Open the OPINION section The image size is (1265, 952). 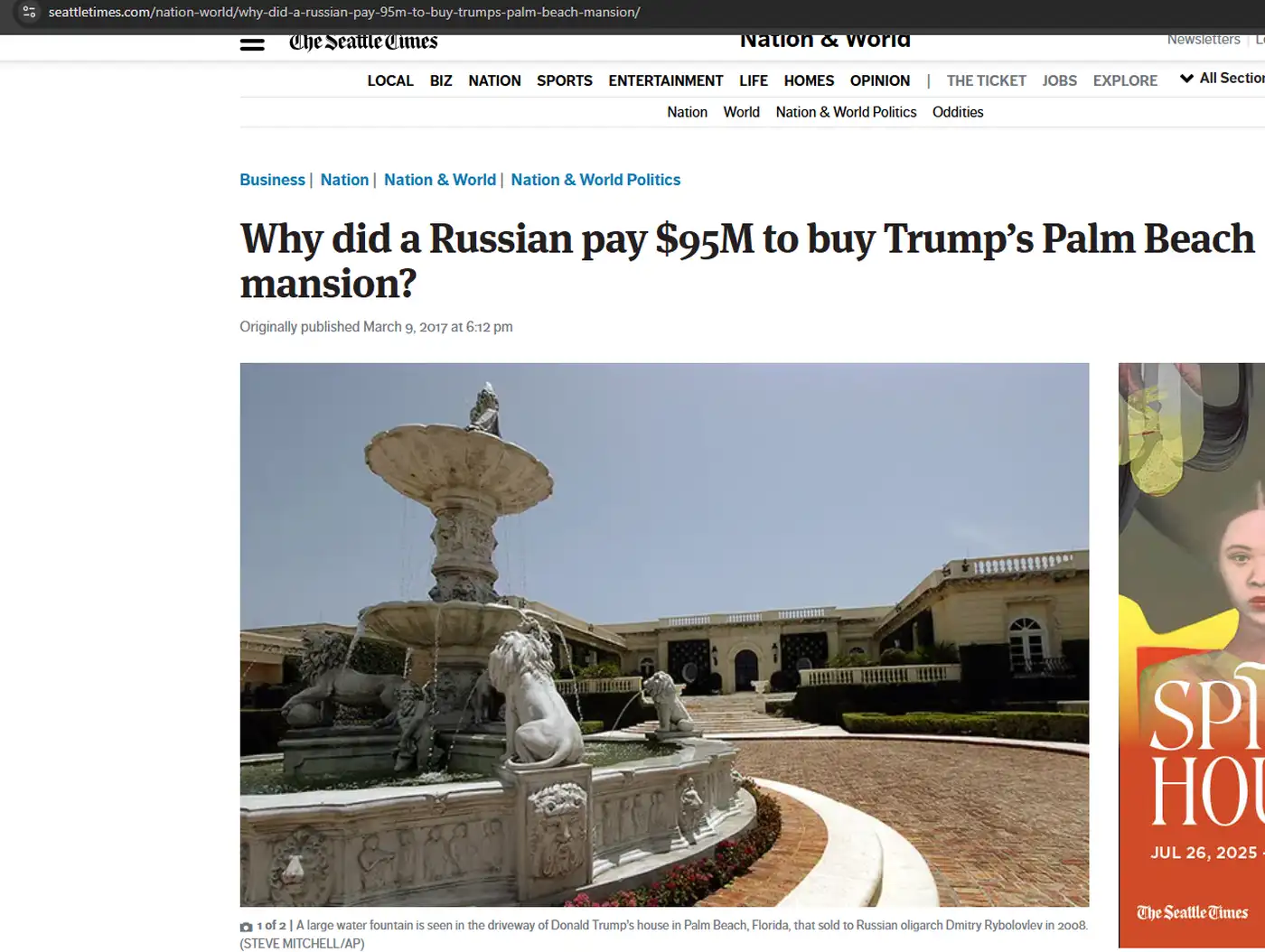coord(880,80)
